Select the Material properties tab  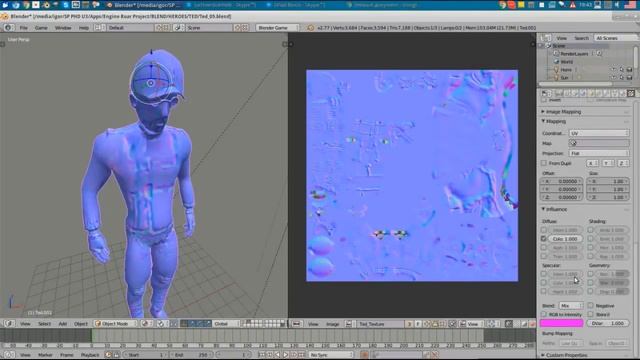pyautogui.click(x=622, y=93)
